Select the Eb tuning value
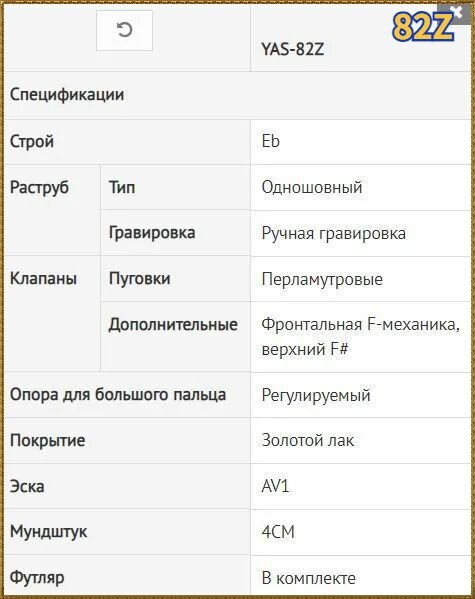This screenshot has width=475, height=599. click(x=271, y=141)
